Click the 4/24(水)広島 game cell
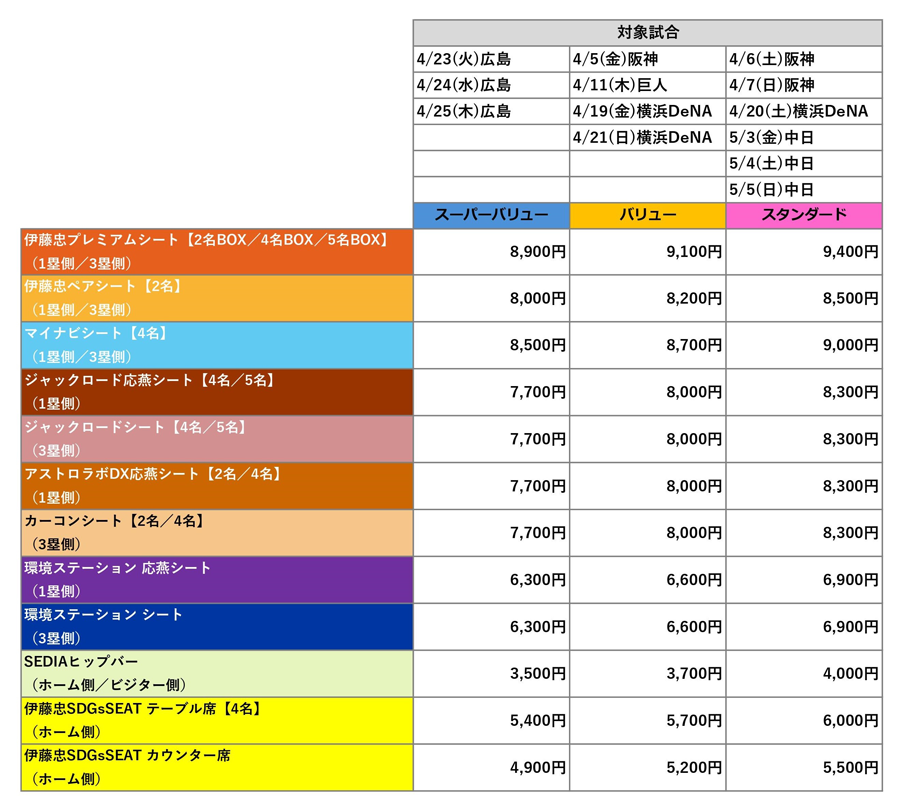This screenshot has width=900, height=810. pos(491,85)
